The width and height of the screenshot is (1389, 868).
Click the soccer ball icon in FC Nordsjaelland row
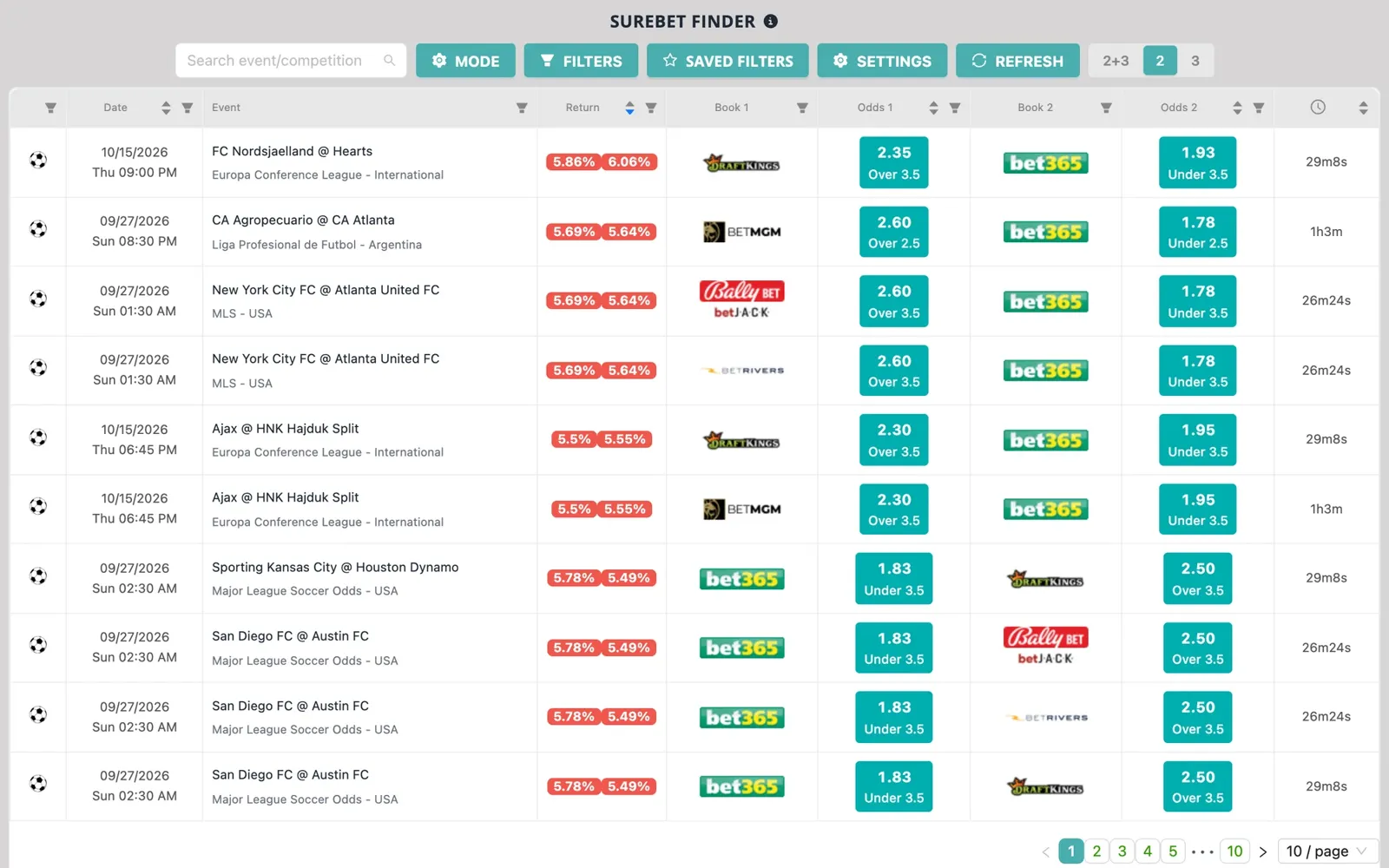tap(38, 161)
